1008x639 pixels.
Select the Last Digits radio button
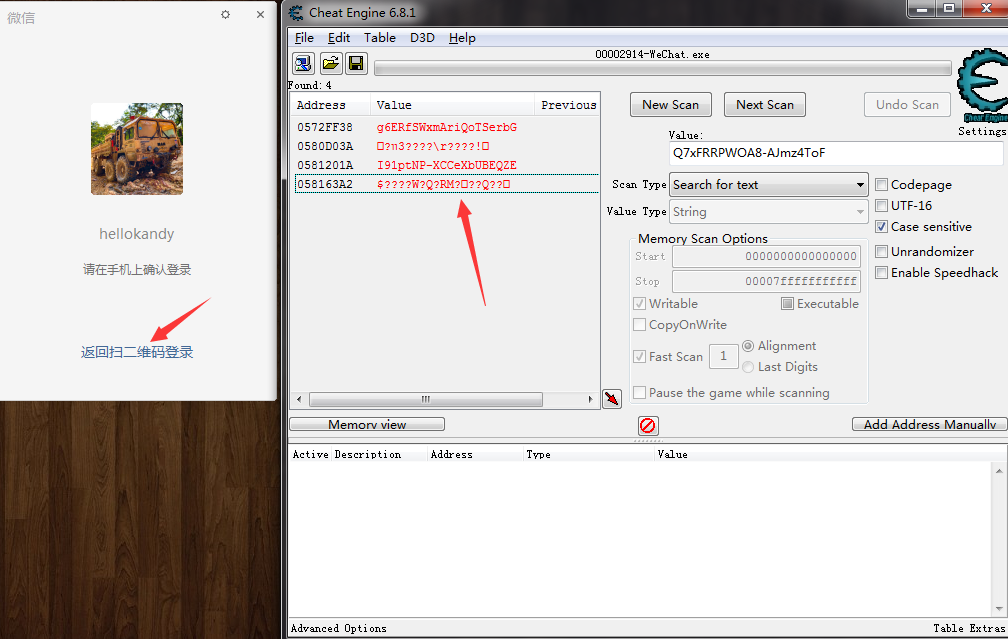(x=748, y=367)
